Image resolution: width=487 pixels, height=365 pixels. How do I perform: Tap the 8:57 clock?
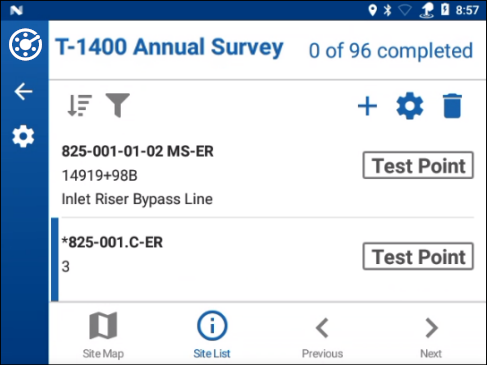(x=467, y=10)
